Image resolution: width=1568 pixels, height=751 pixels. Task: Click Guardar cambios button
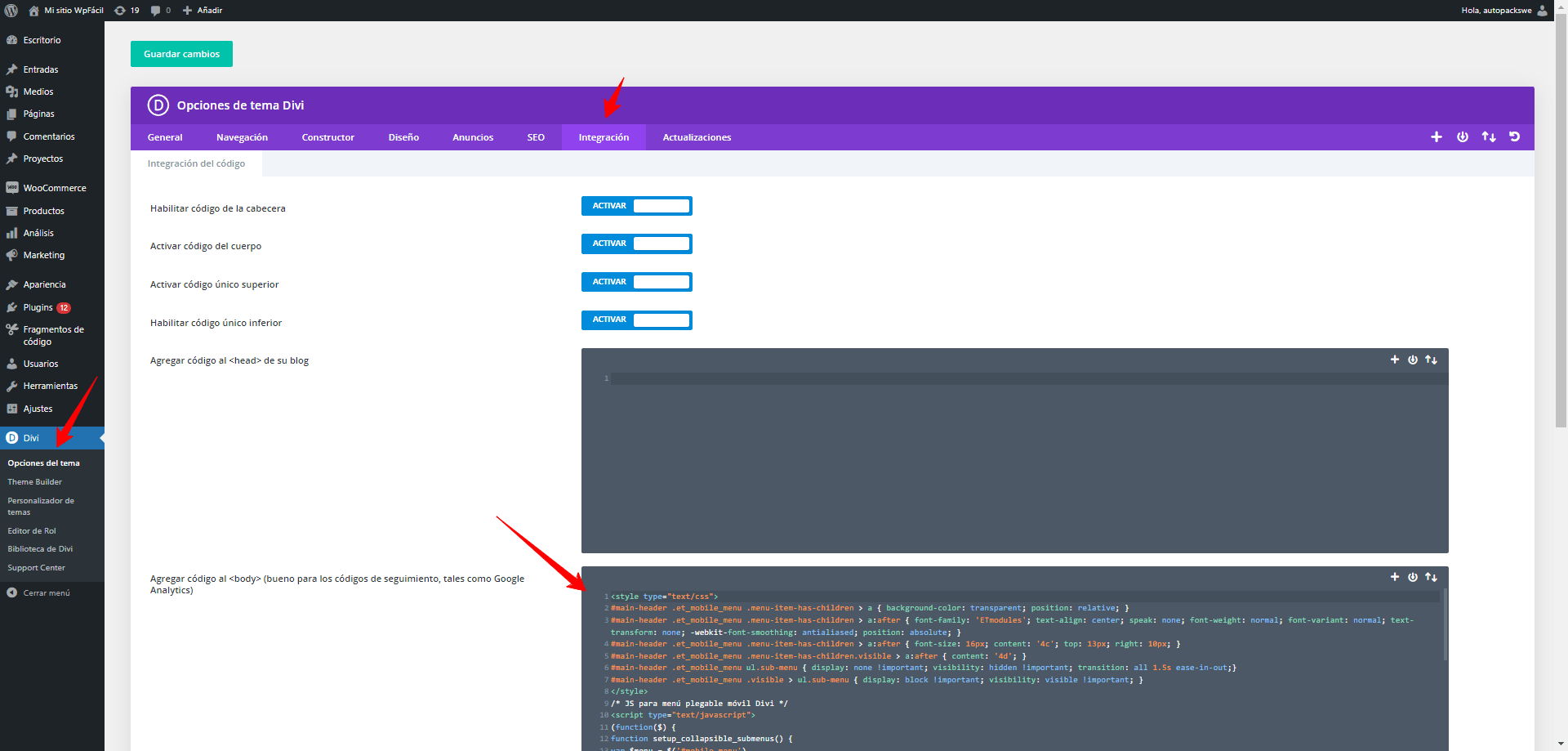coord(181,54)
